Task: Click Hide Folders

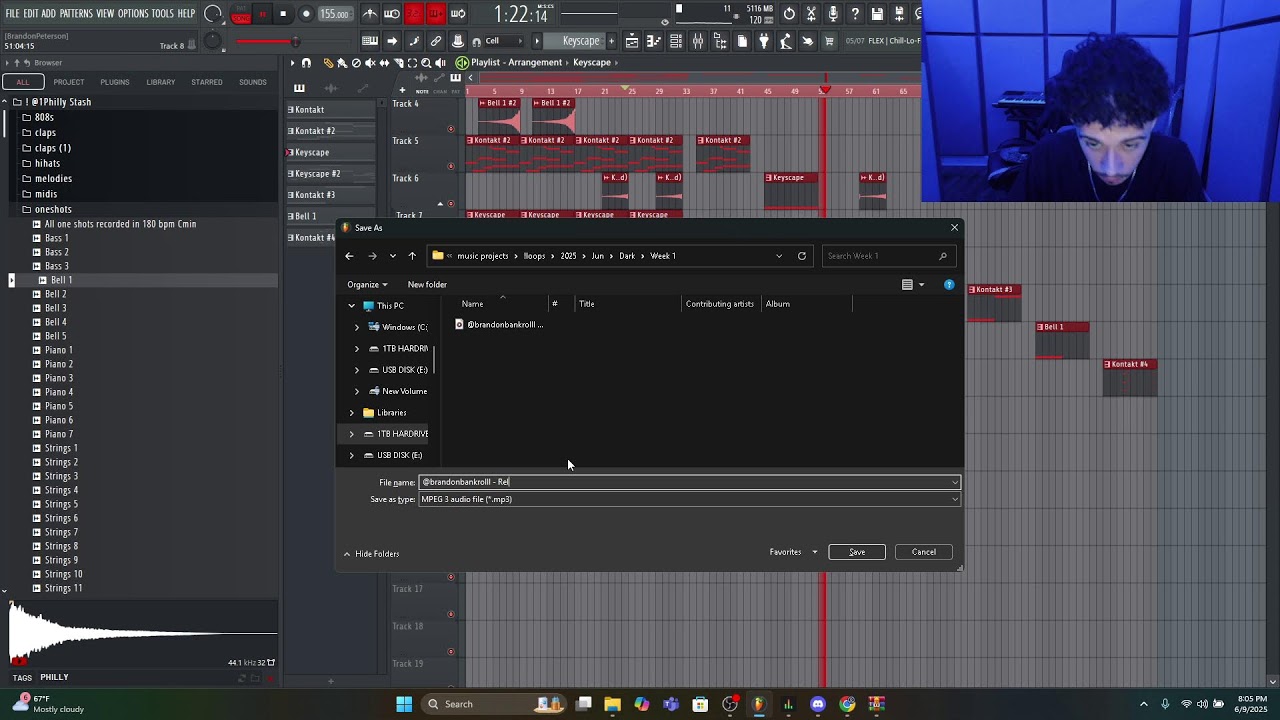Action: (371, 554)
